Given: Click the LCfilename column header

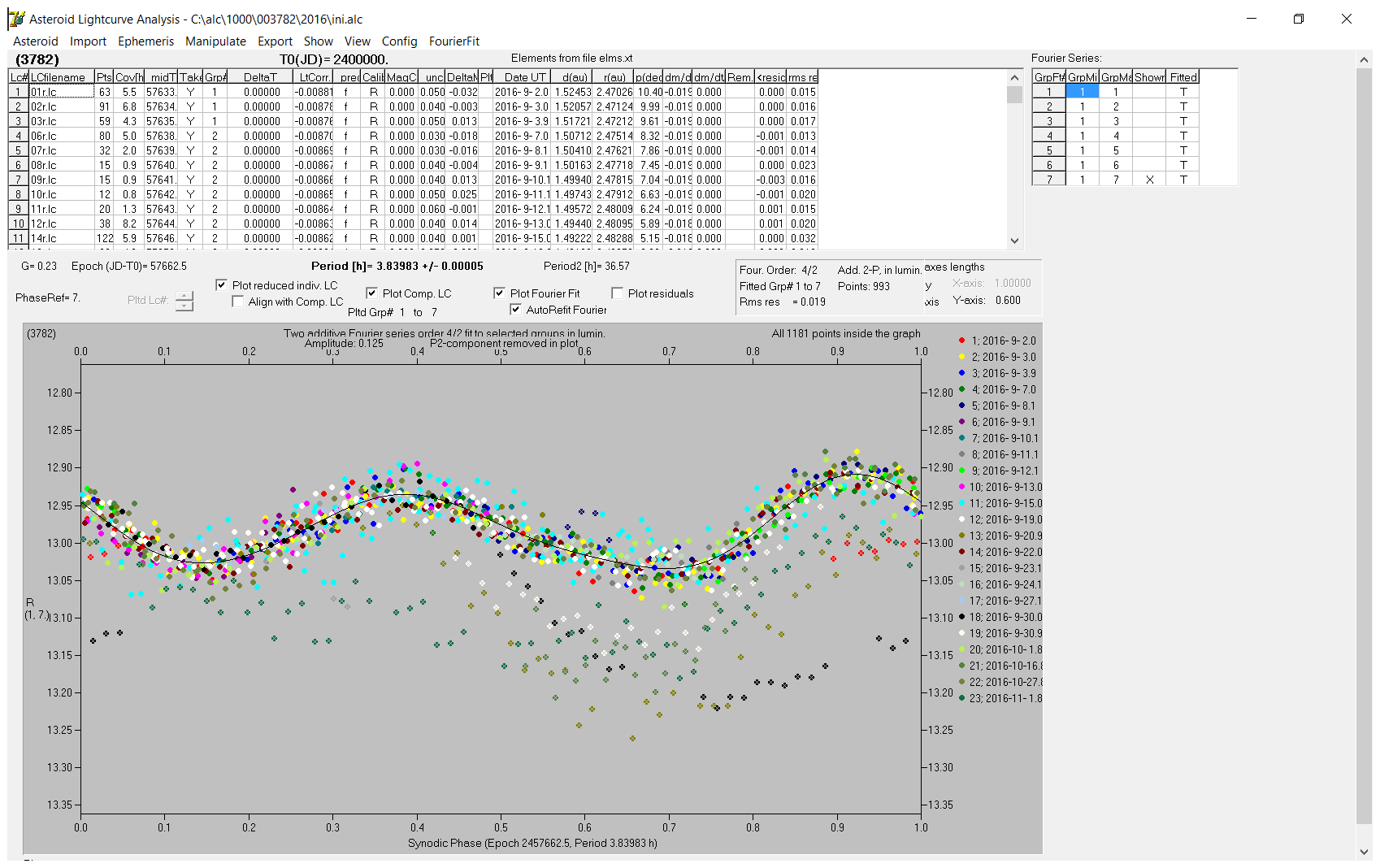Looking at the screenshot, I should click(x=62, y=77).
